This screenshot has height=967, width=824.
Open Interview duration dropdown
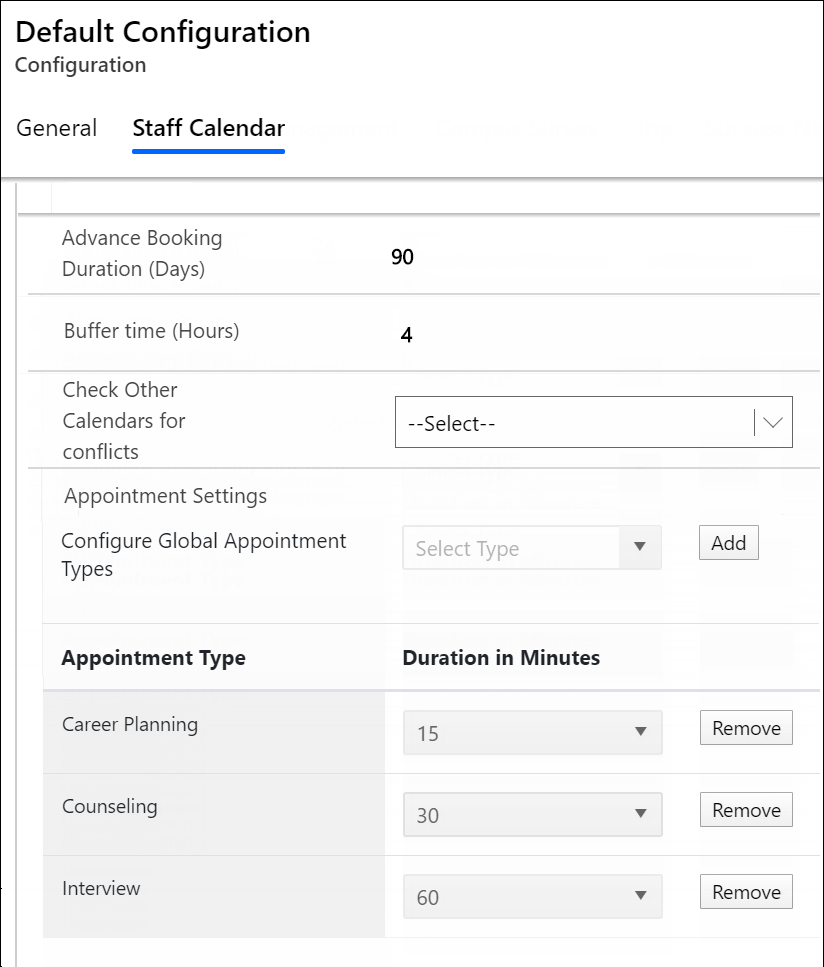coord(515,897)
